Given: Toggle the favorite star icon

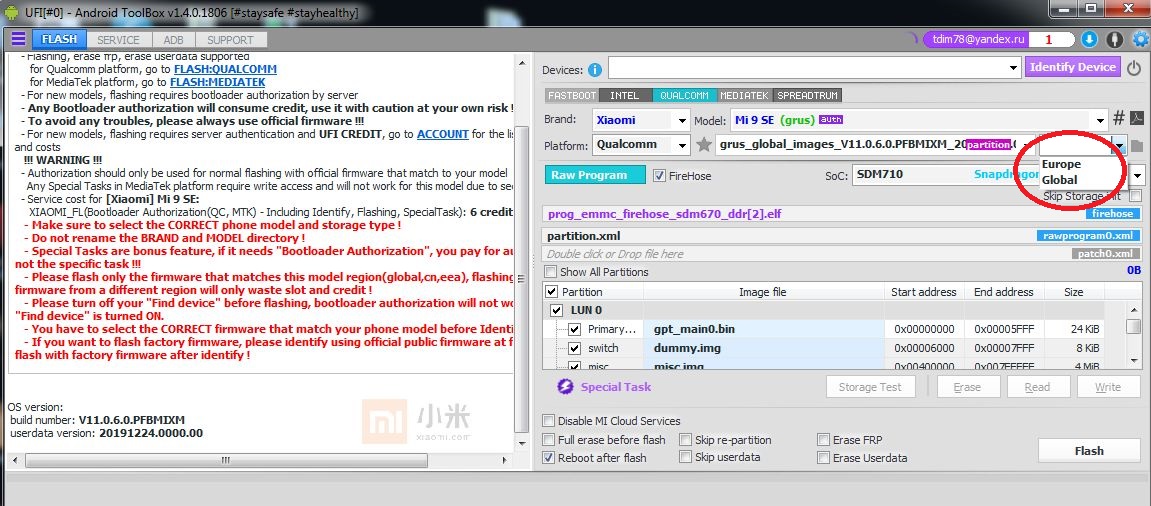Looking at the screenshot, I should pos(703,145).
